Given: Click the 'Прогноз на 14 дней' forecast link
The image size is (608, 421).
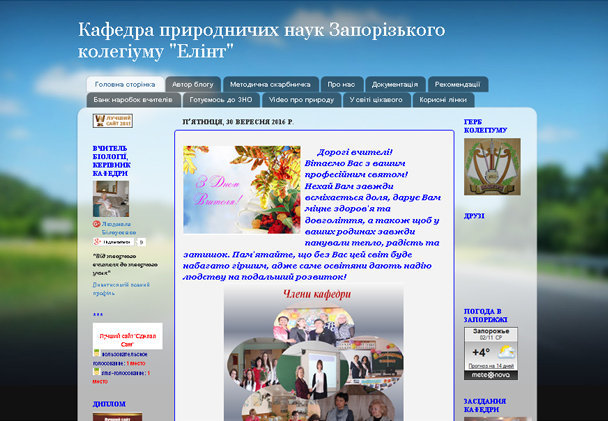Looking at the screenshot, I should (491, 366).
